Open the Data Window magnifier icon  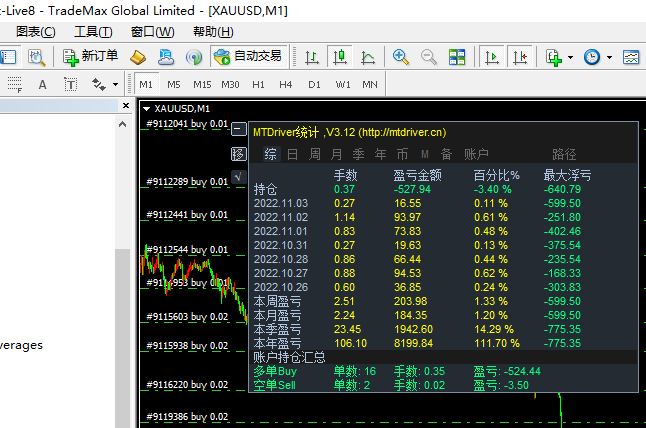(36, 57)
